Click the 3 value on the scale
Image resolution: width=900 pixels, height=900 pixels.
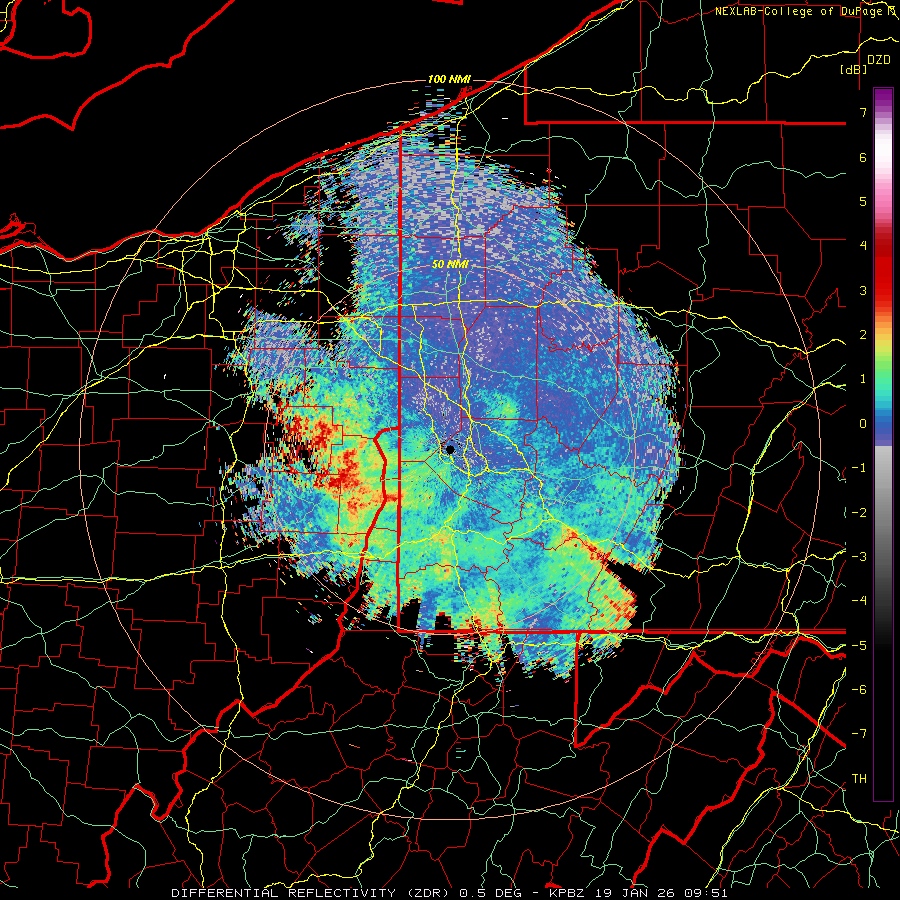863,290
